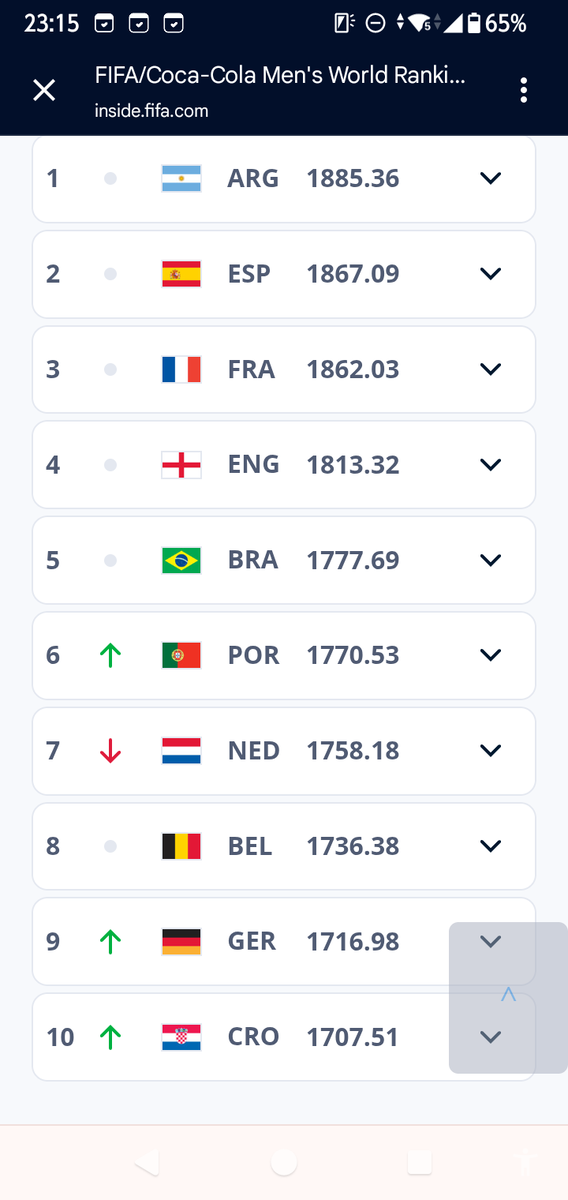
Task: Tap the green up arrow next to POR
Action: [x=111, y=655]
